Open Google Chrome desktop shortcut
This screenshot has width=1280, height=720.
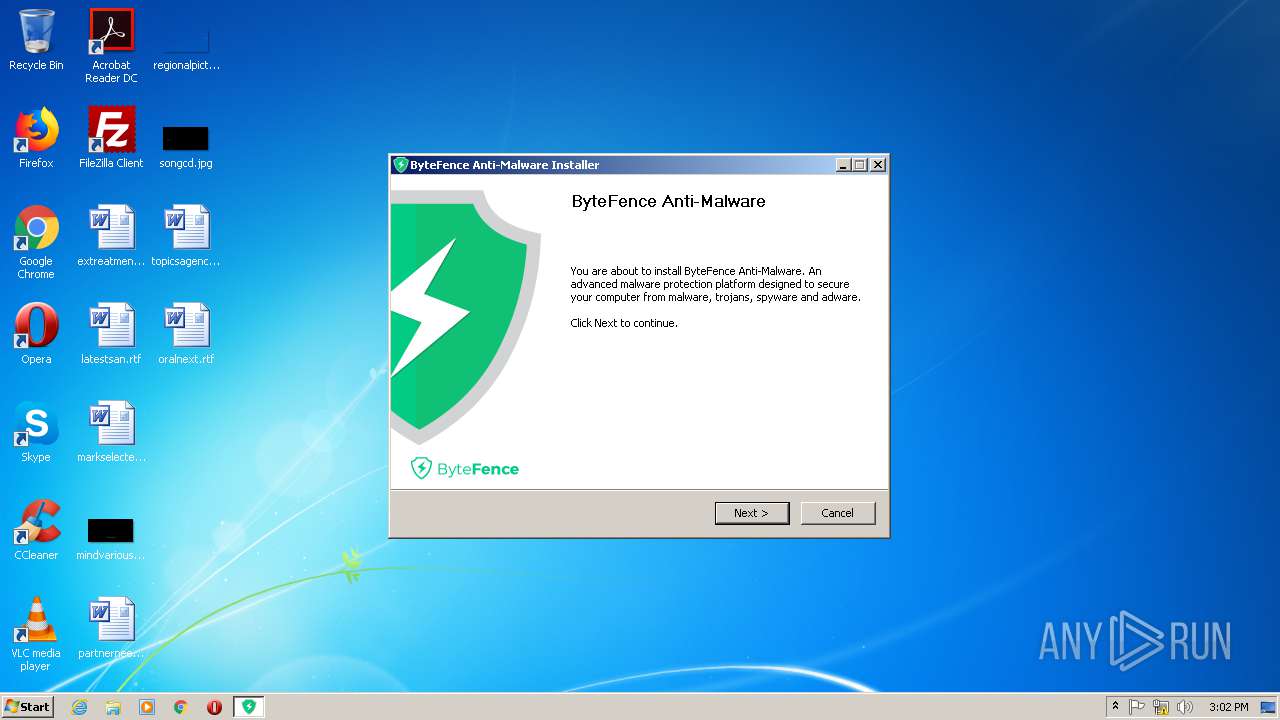point(36,242)
